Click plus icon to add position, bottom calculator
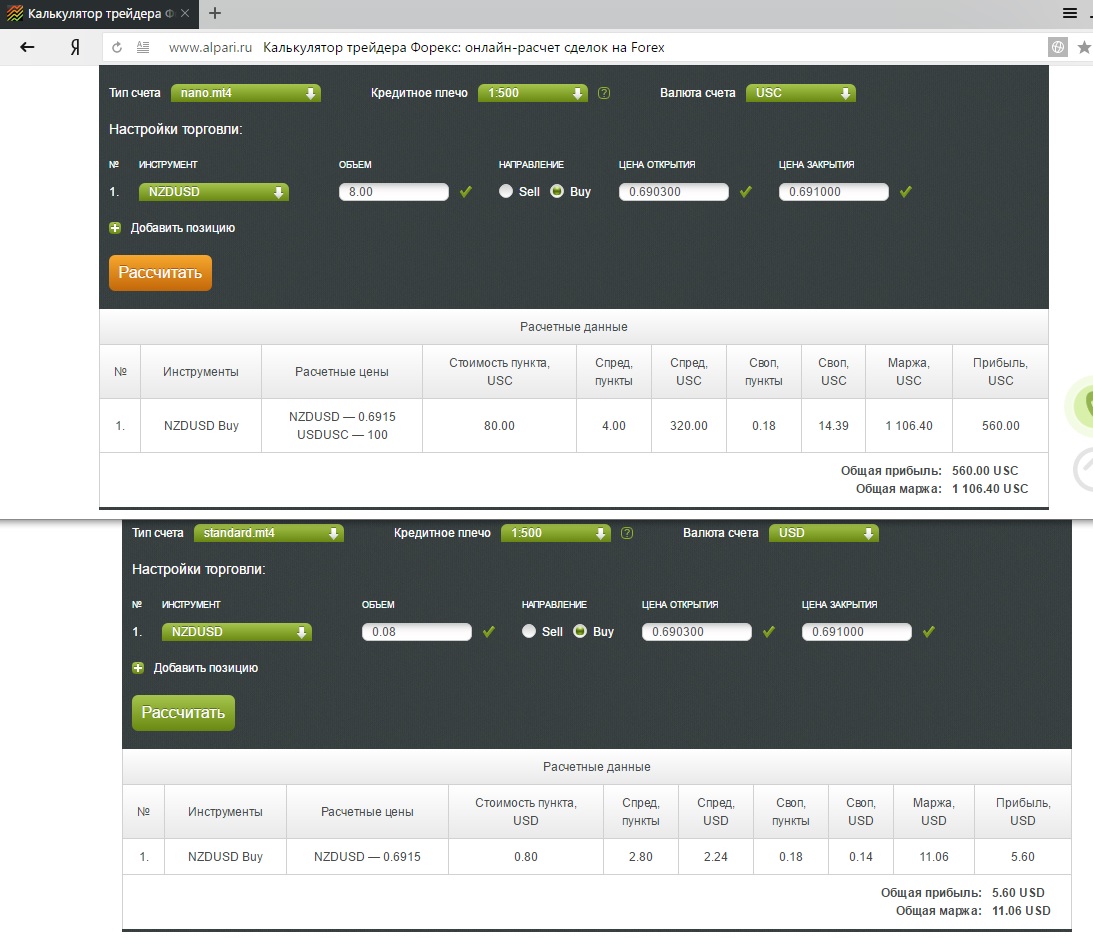The width and height of the screenshot is (1093, 947). tap(138, 668)
